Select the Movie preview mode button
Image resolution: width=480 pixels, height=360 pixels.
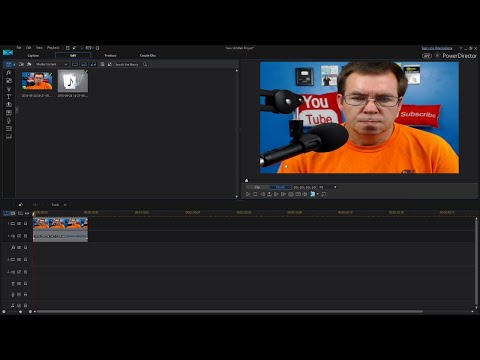(280, 187)
